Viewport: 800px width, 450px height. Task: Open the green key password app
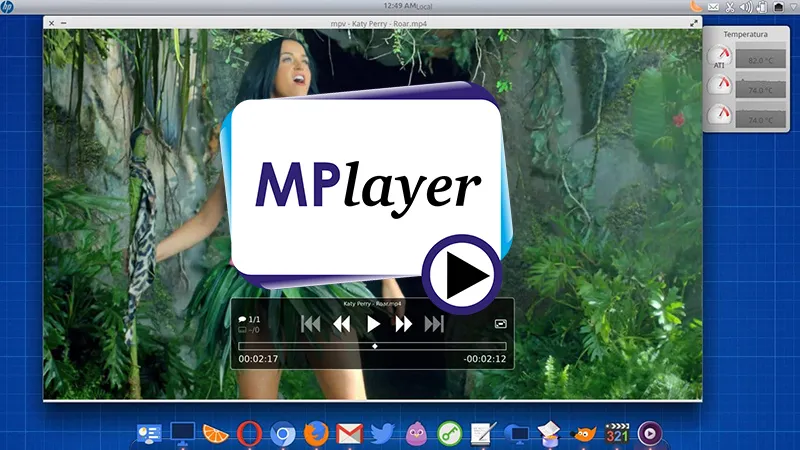coord(449,434)
